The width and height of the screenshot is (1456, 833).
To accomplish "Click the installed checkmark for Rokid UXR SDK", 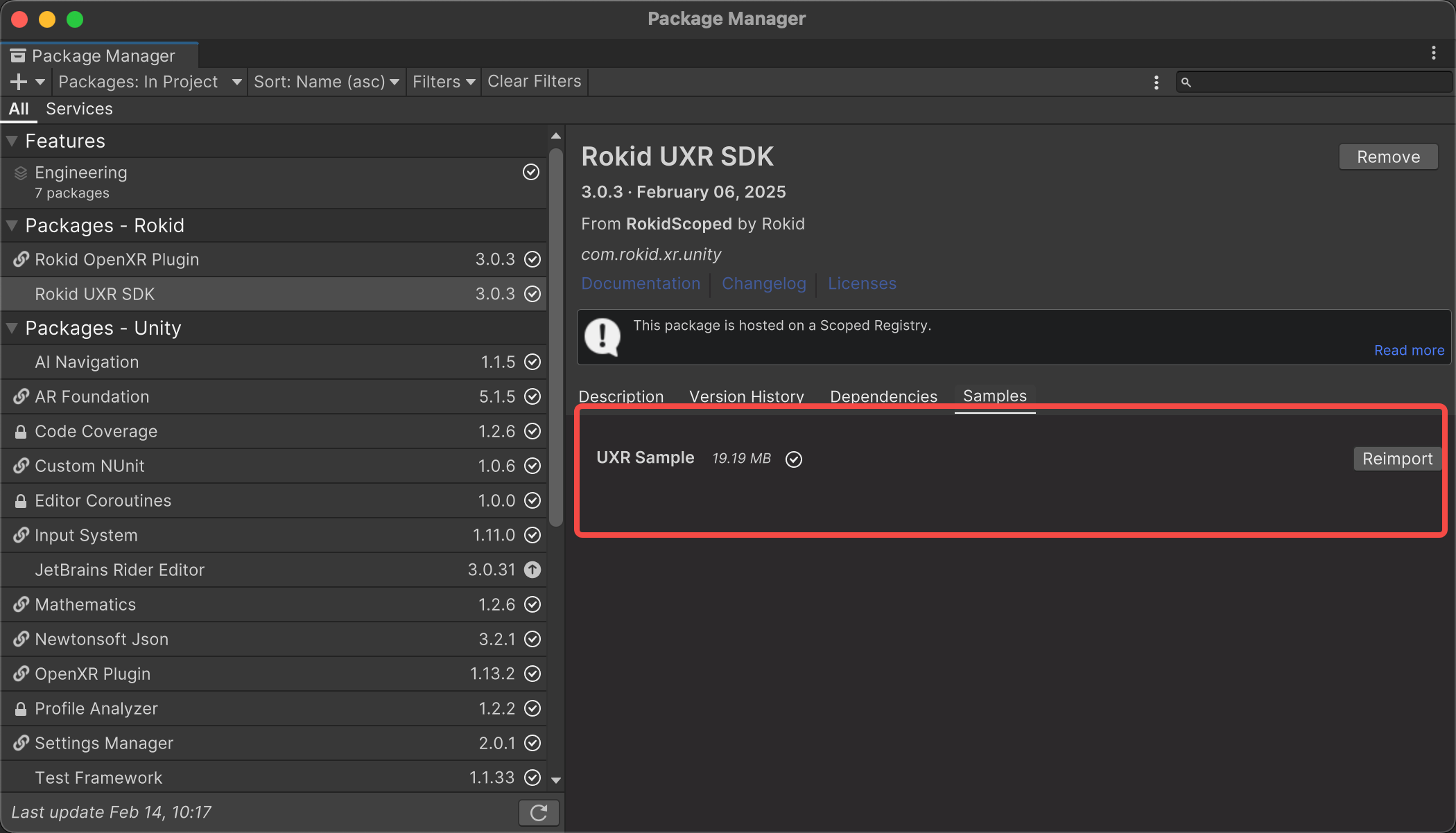I will (x=532, y=294).
